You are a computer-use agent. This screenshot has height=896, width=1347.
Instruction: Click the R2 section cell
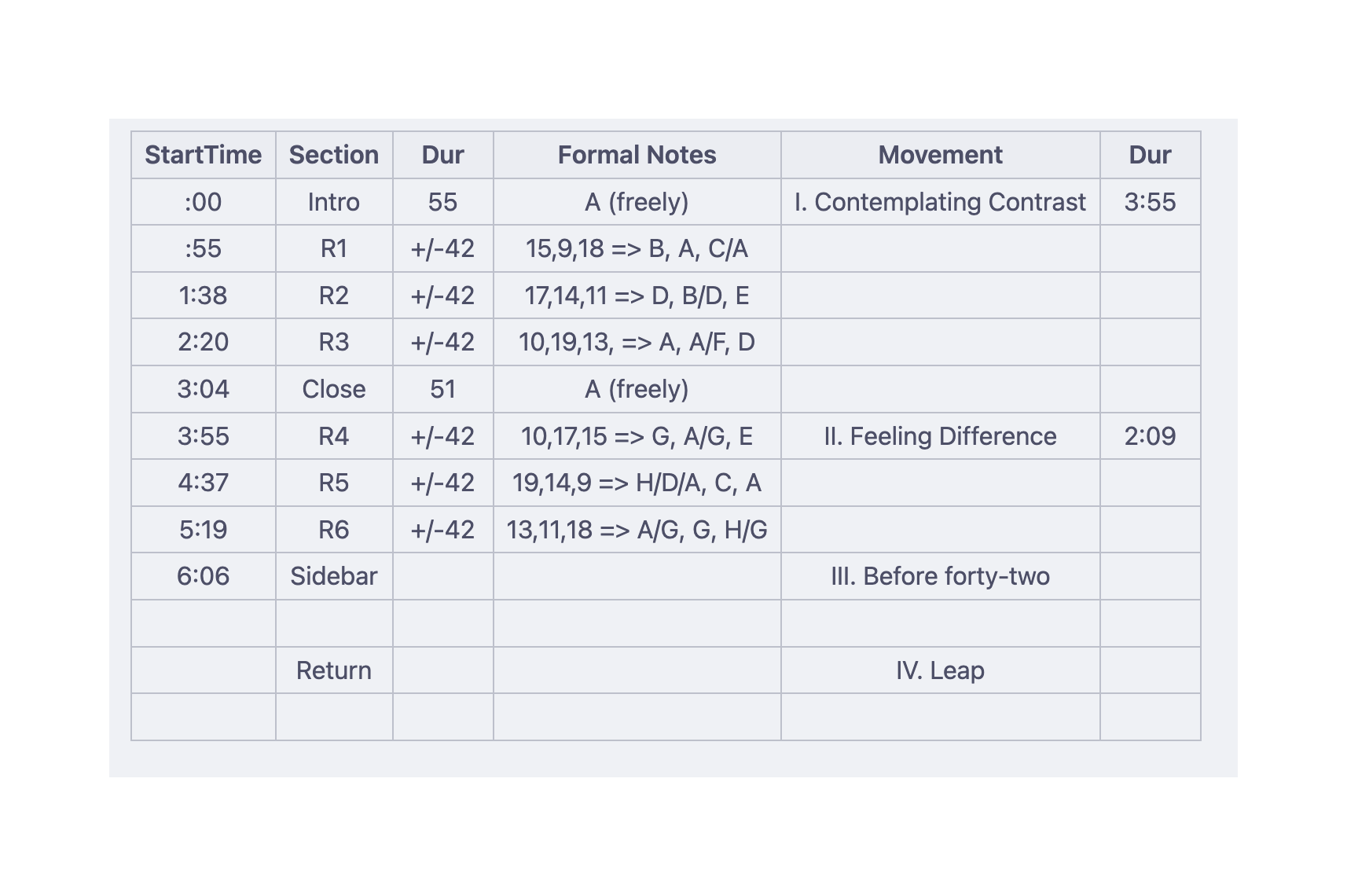pos(334,296)
